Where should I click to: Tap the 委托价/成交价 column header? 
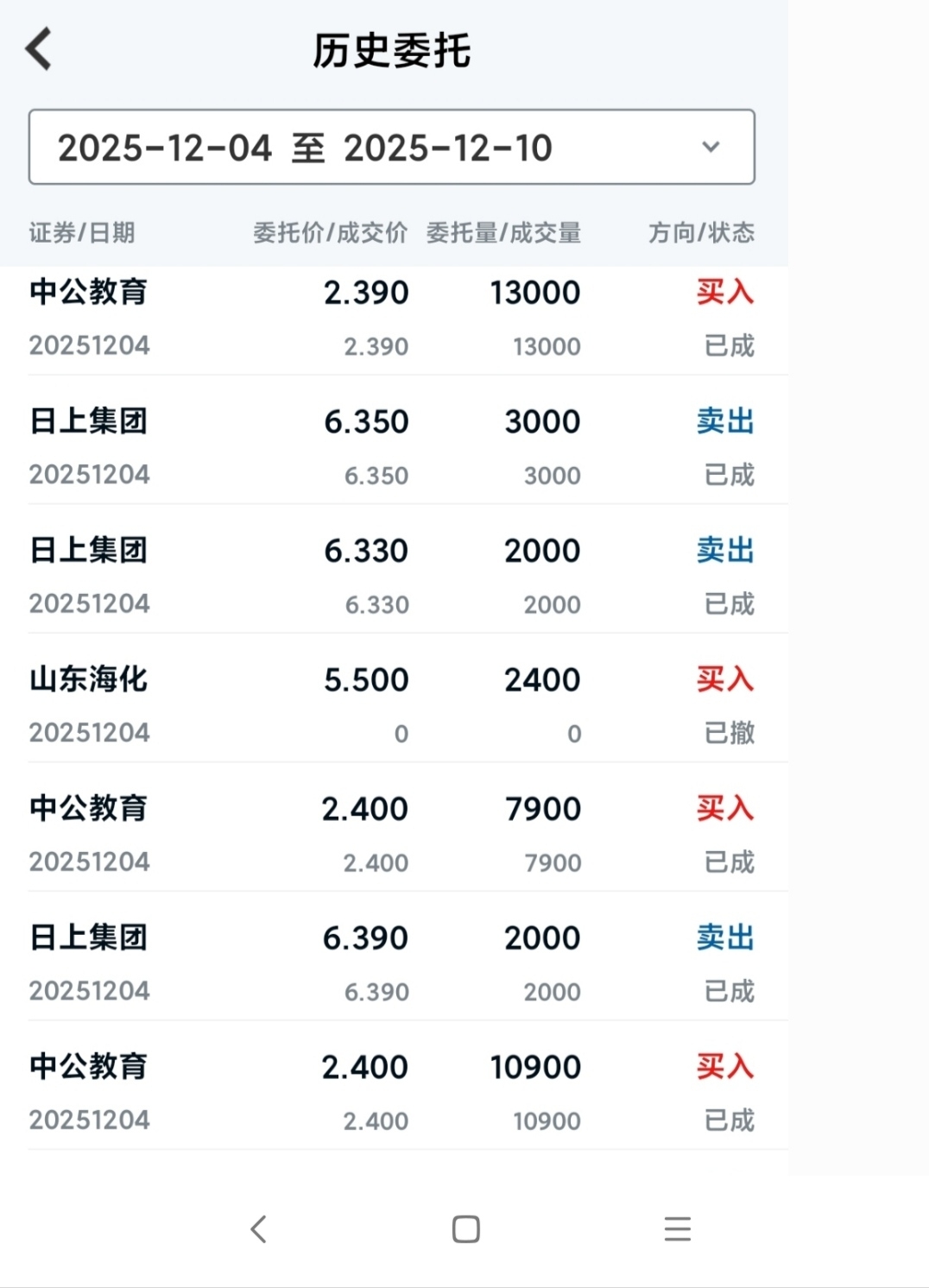[x=330, y=232]
